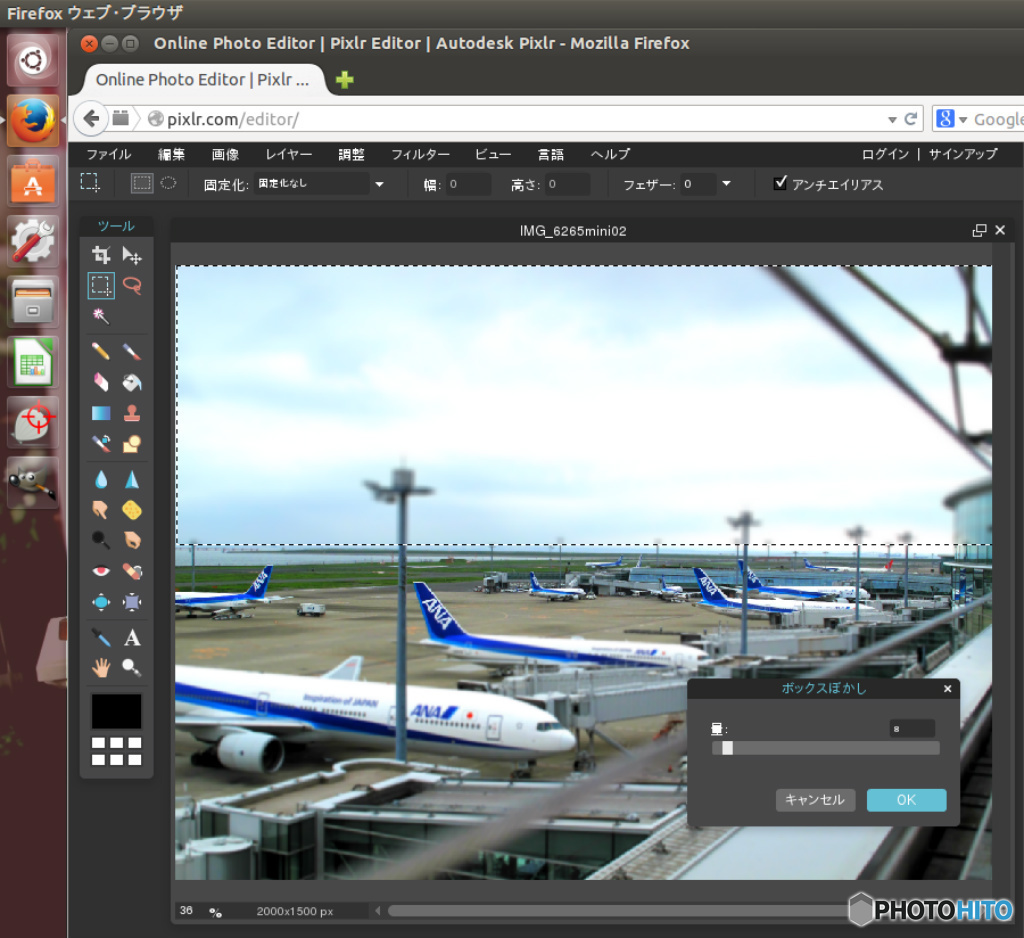Viewport: 1024px width, 938px height.
Task: Select the Clone Stamp tool
Action: [132, 413]
